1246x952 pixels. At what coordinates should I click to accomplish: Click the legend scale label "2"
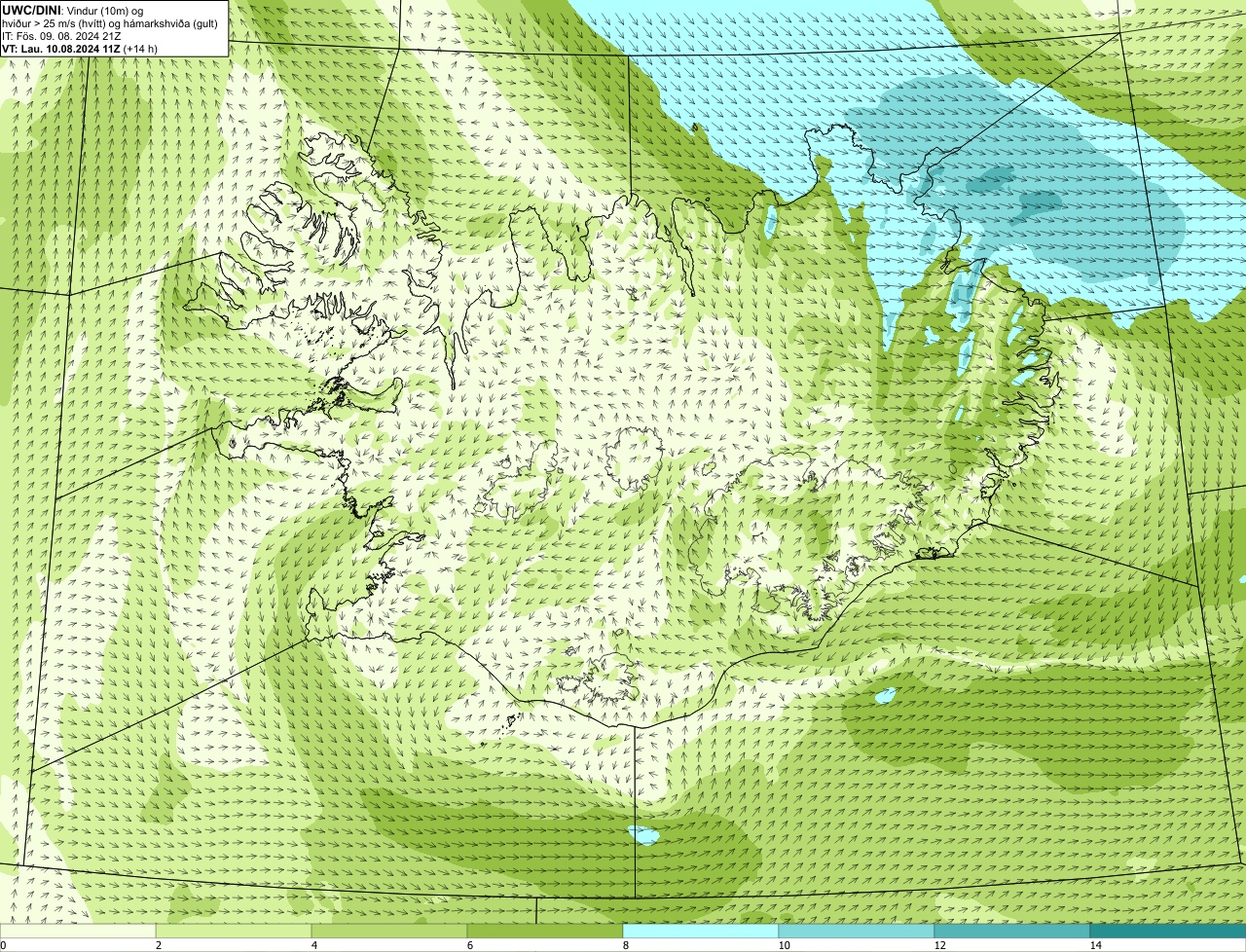(158, 945)
